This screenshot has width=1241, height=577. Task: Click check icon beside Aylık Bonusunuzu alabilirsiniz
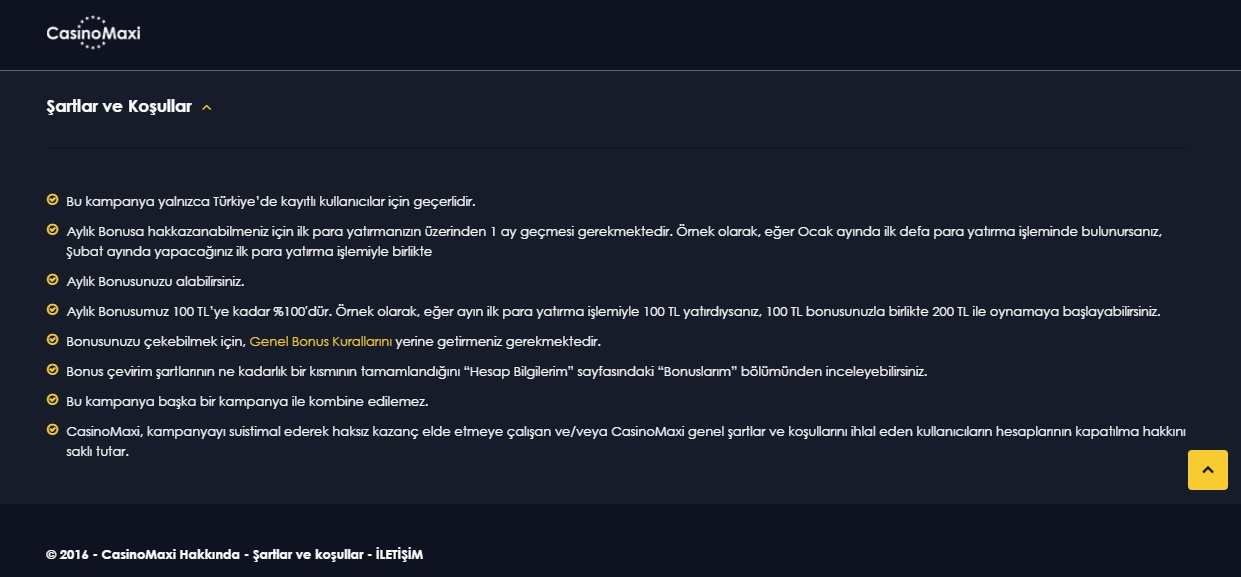(52, 280)
